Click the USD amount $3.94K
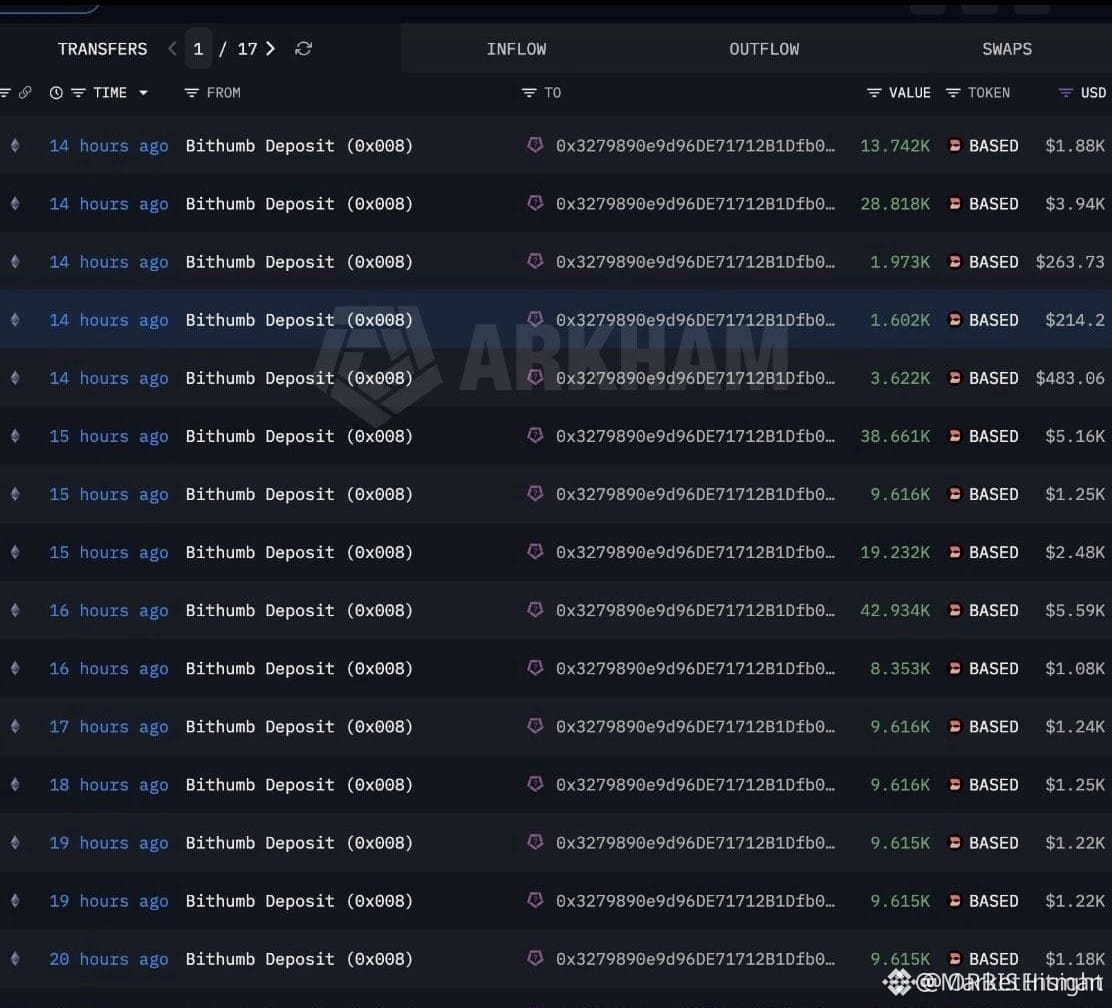This screenshot has height=1008, width=1112. click(1075, 204)
